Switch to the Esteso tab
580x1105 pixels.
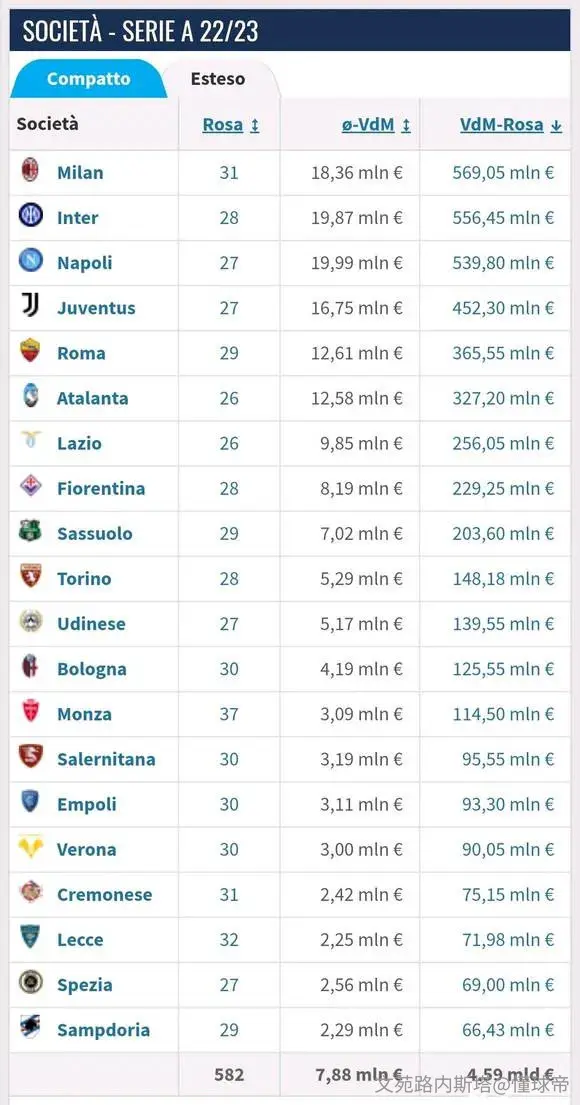(x=218, y=79)
